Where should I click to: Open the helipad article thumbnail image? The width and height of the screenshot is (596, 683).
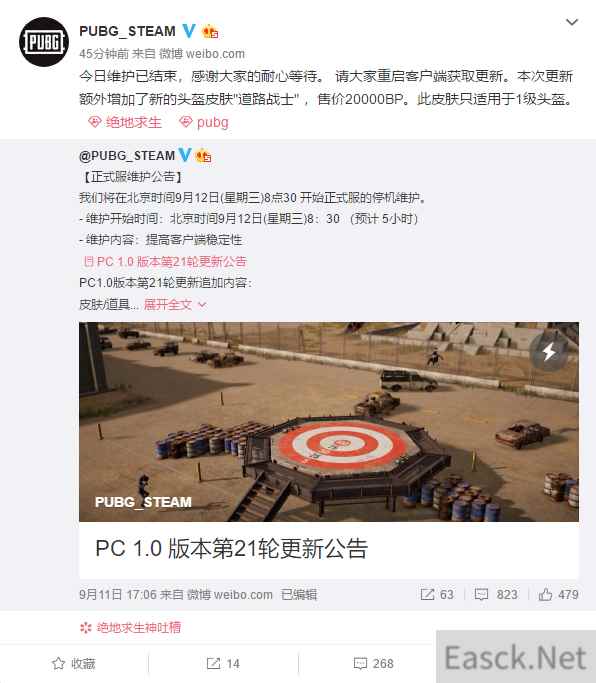pos(329,422)
